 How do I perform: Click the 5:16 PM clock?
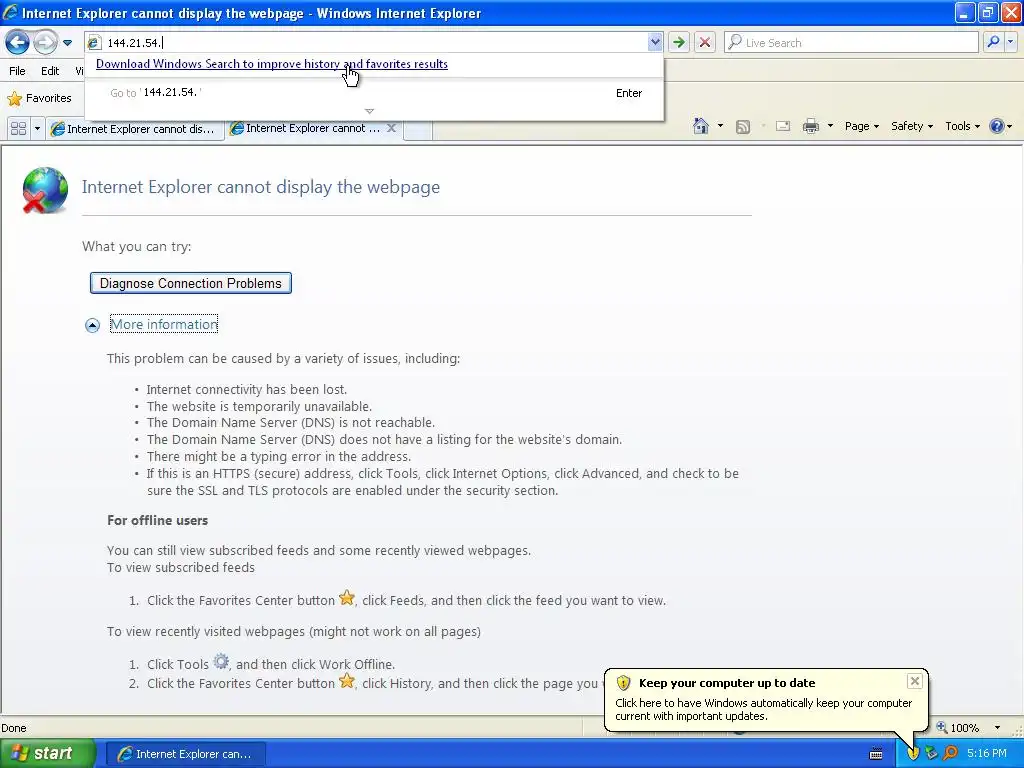pyautogui.click(x=987, y=754)
